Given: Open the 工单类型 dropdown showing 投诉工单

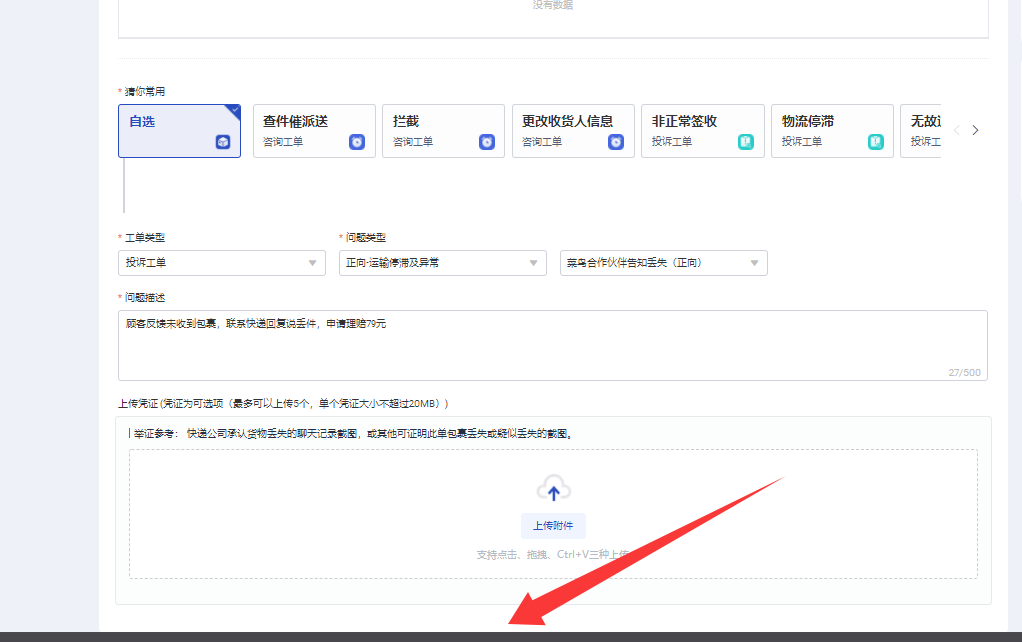Looking at the screenshot, I should (222, 263).
